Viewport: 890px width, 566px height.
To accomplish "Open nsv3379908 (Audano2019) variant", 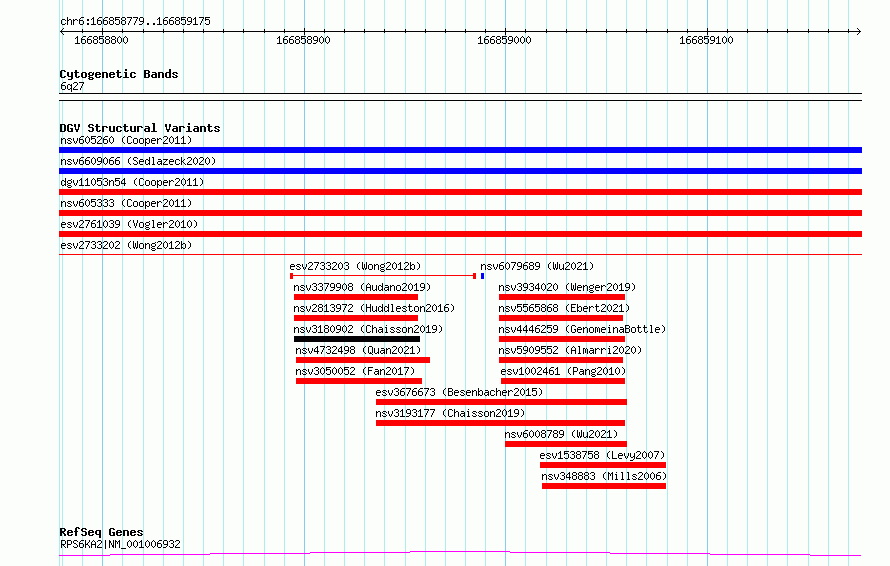I will 362,287.
